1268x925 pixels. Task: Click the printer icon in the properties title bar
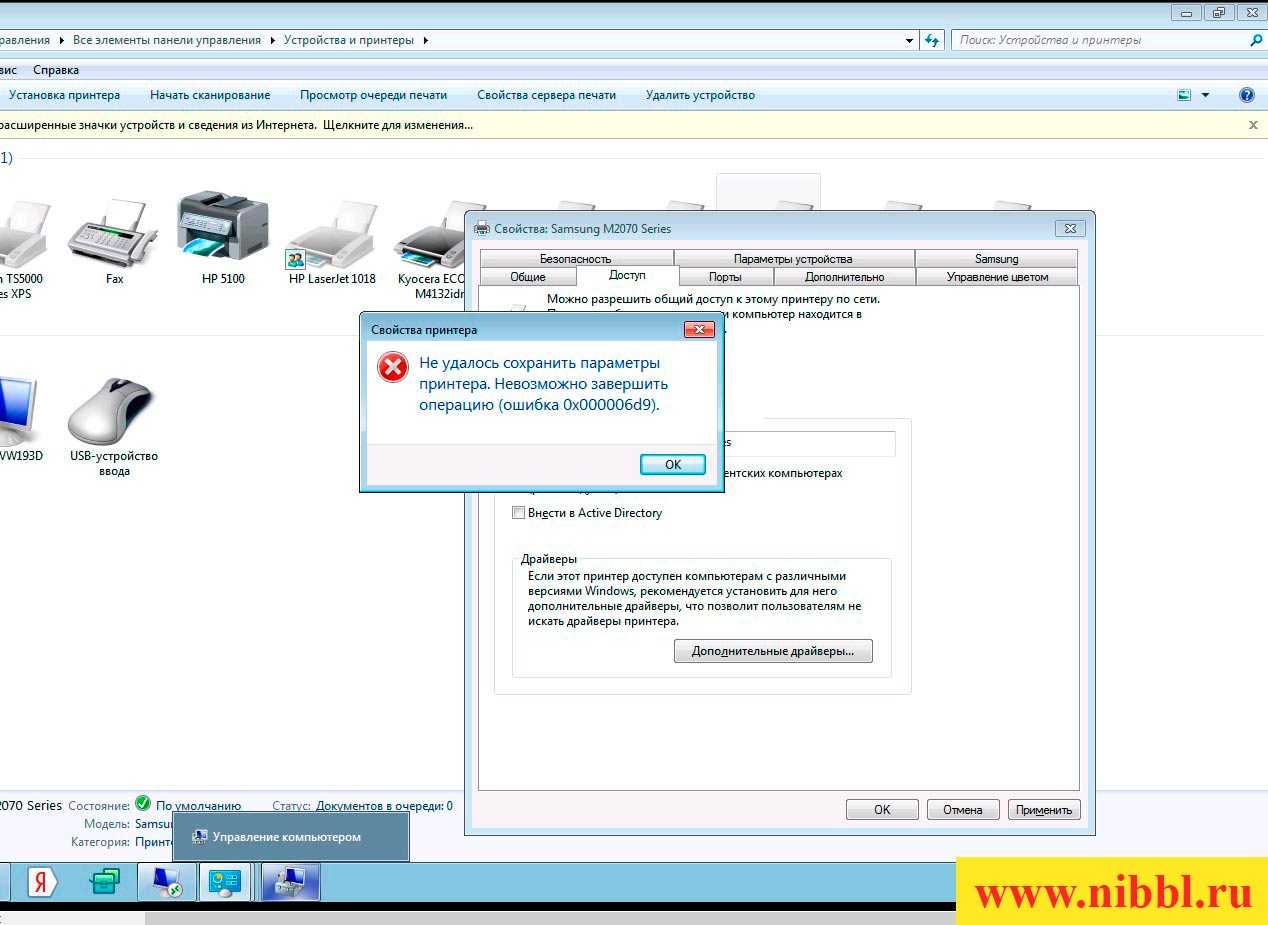(481, 228)
